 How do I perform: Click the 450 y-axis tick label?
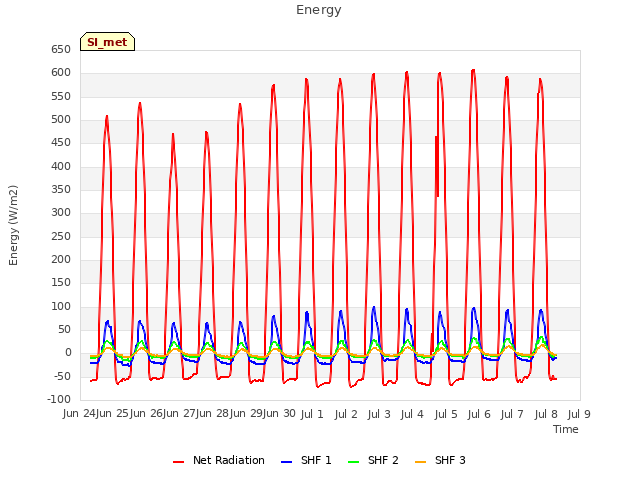click(x=61, y=143)
